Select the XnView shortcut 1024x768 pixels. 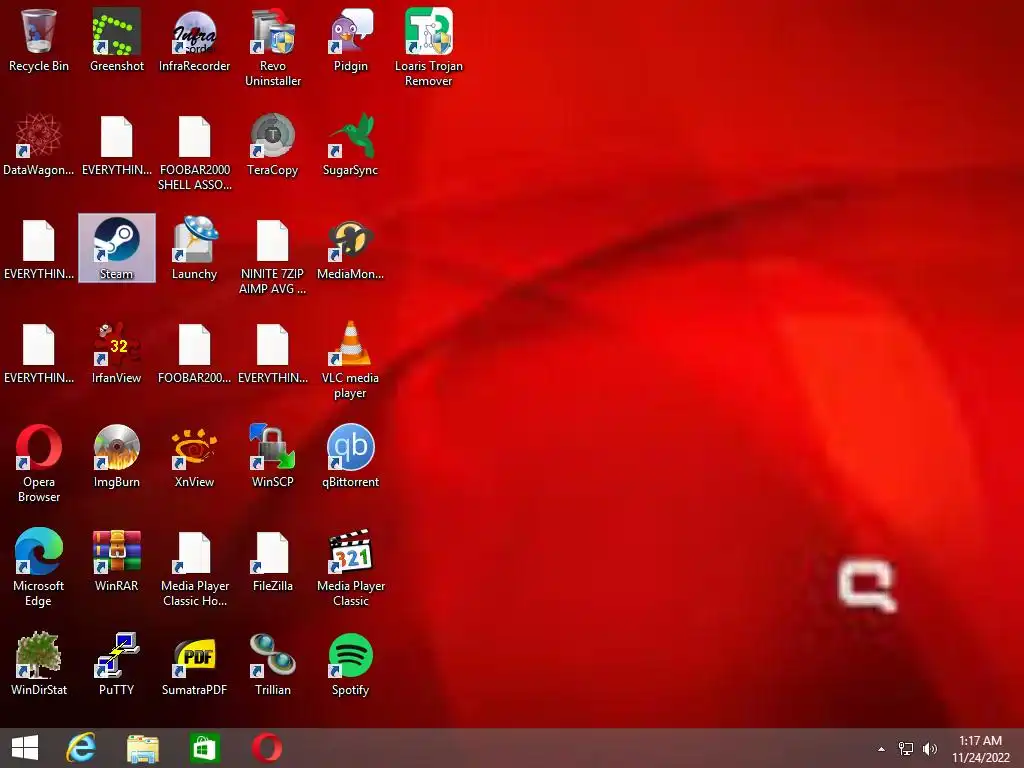(x=194, y=456)
